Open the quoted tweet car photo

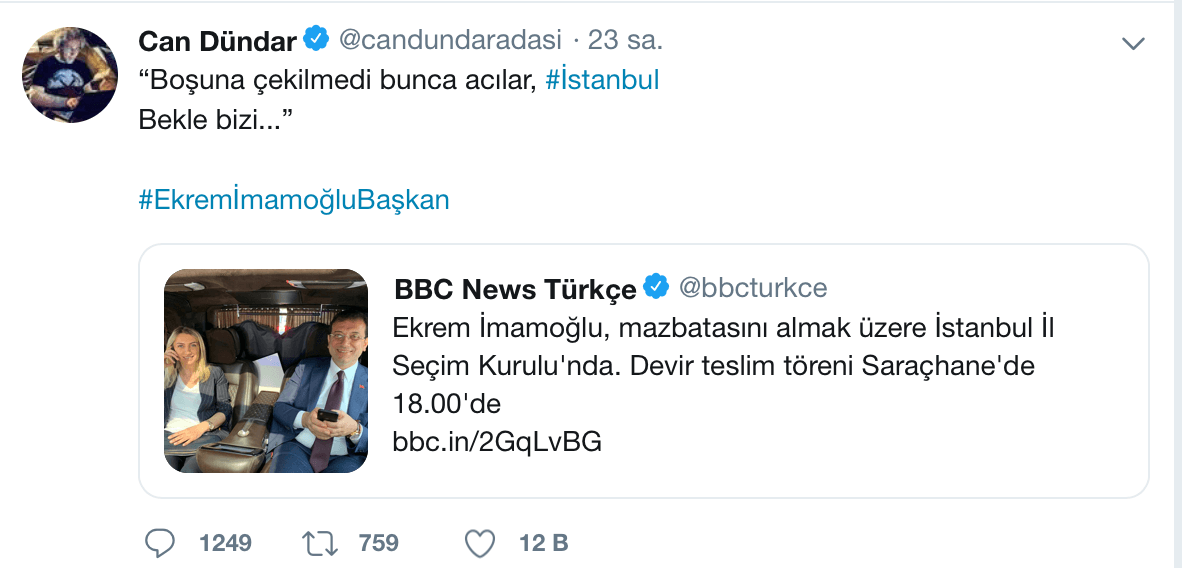pos(266,371)
